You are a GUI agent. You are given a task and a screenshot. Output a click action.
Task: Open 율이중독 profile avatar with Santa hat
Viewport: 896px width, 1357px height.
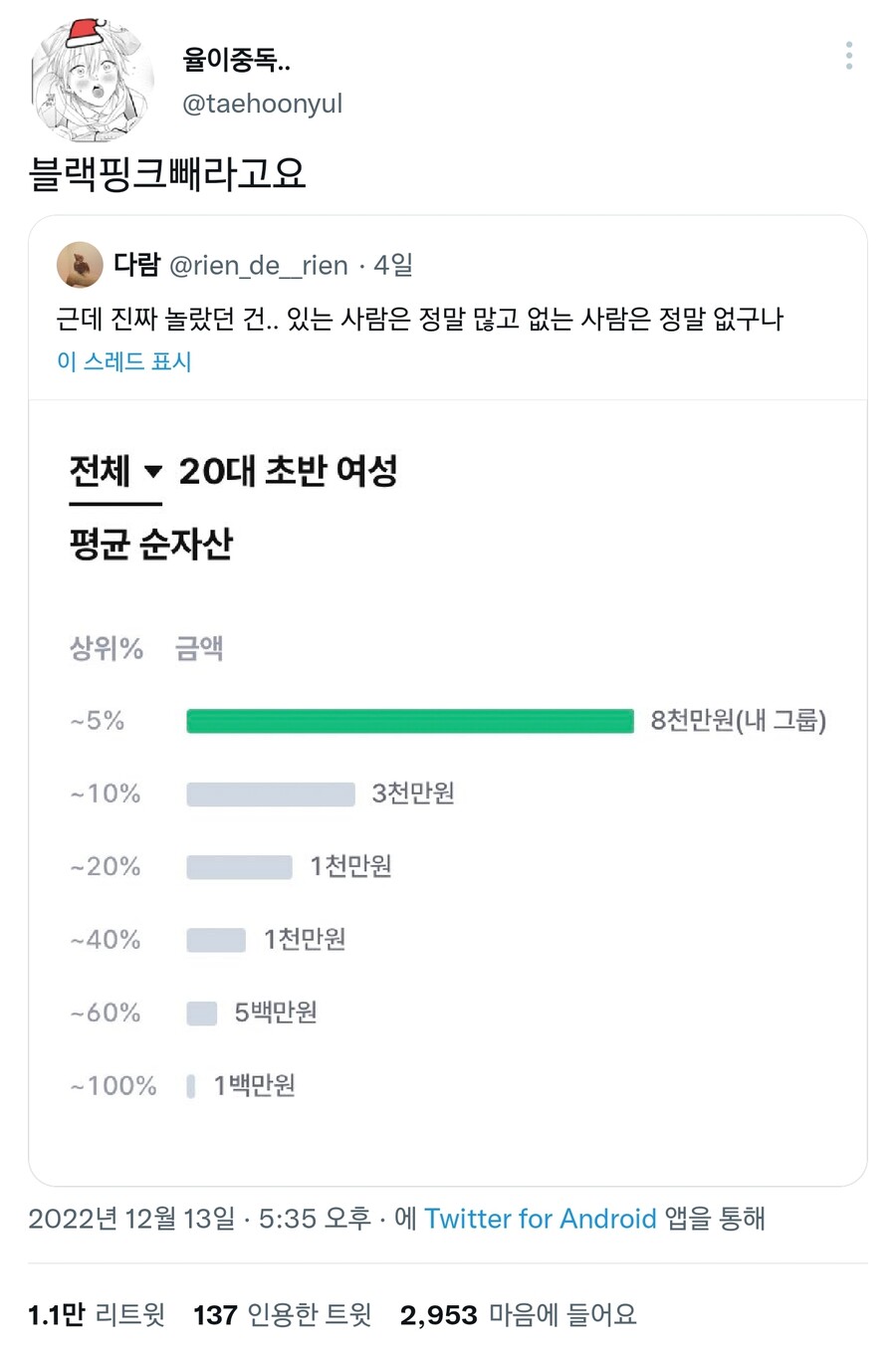[x=94, y=81]
